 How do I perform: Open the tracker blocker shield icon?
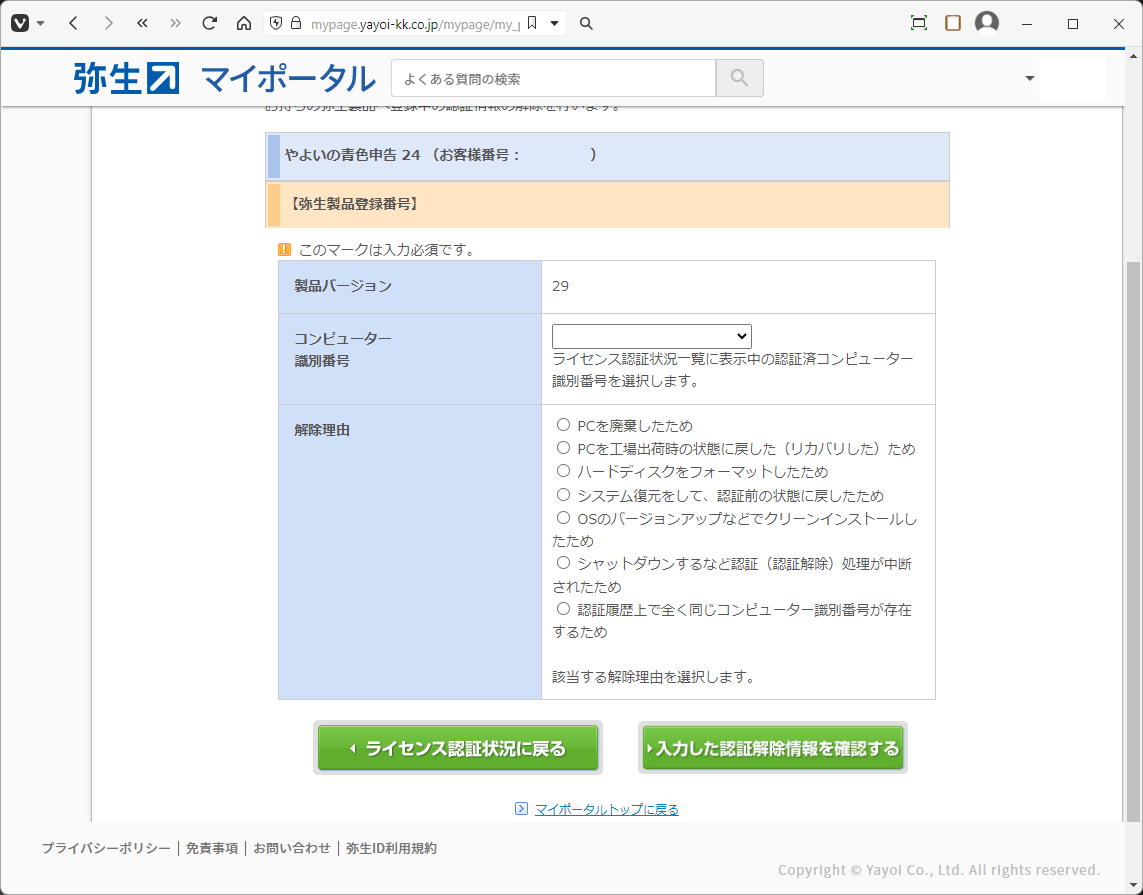(276, 23)
